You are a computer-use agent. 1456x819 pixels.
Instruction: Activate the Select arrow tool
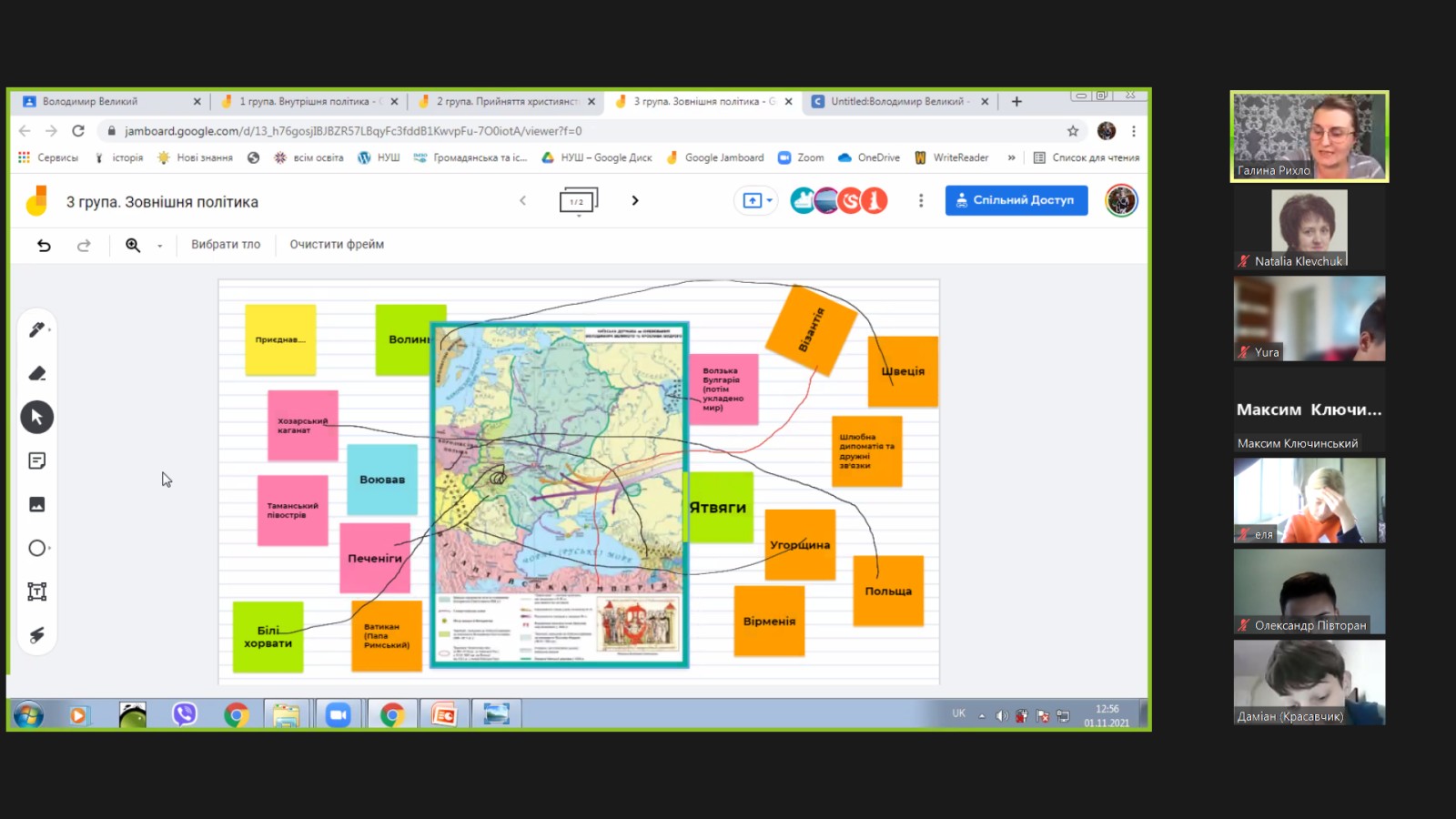coord(36,417)
